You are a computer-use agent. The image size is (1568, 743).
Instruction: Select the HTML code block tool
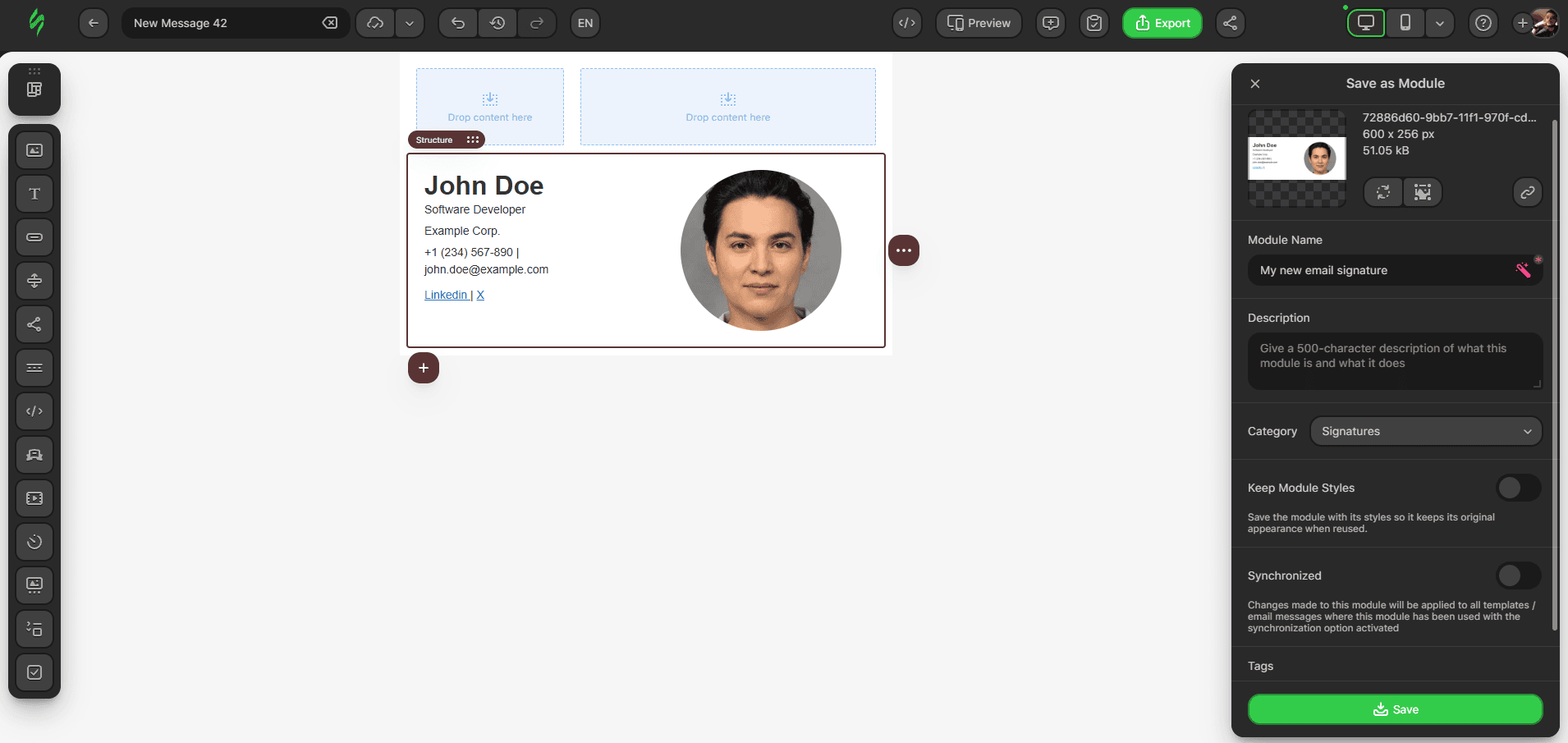click(34, 411)
